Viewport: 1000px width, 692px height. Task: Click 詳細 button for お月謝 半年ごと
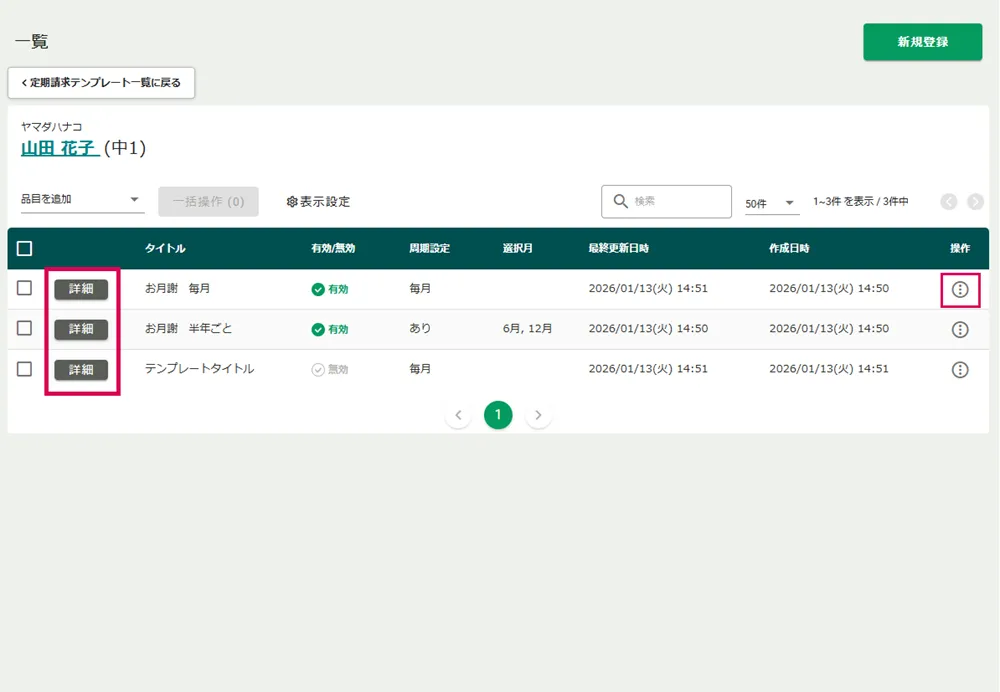point(81,329)
